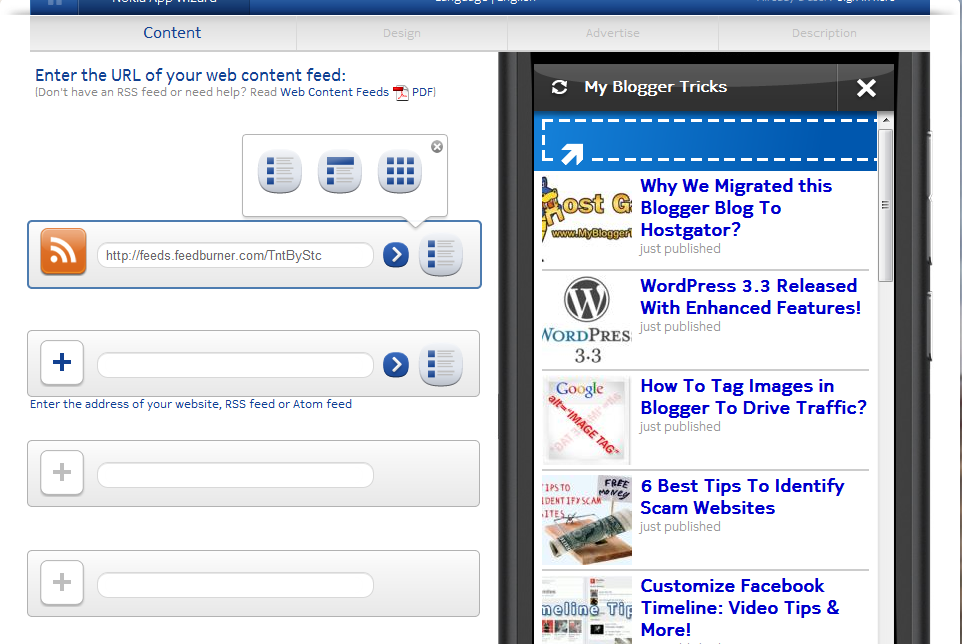Switch to the Content tab

[172, 33]
